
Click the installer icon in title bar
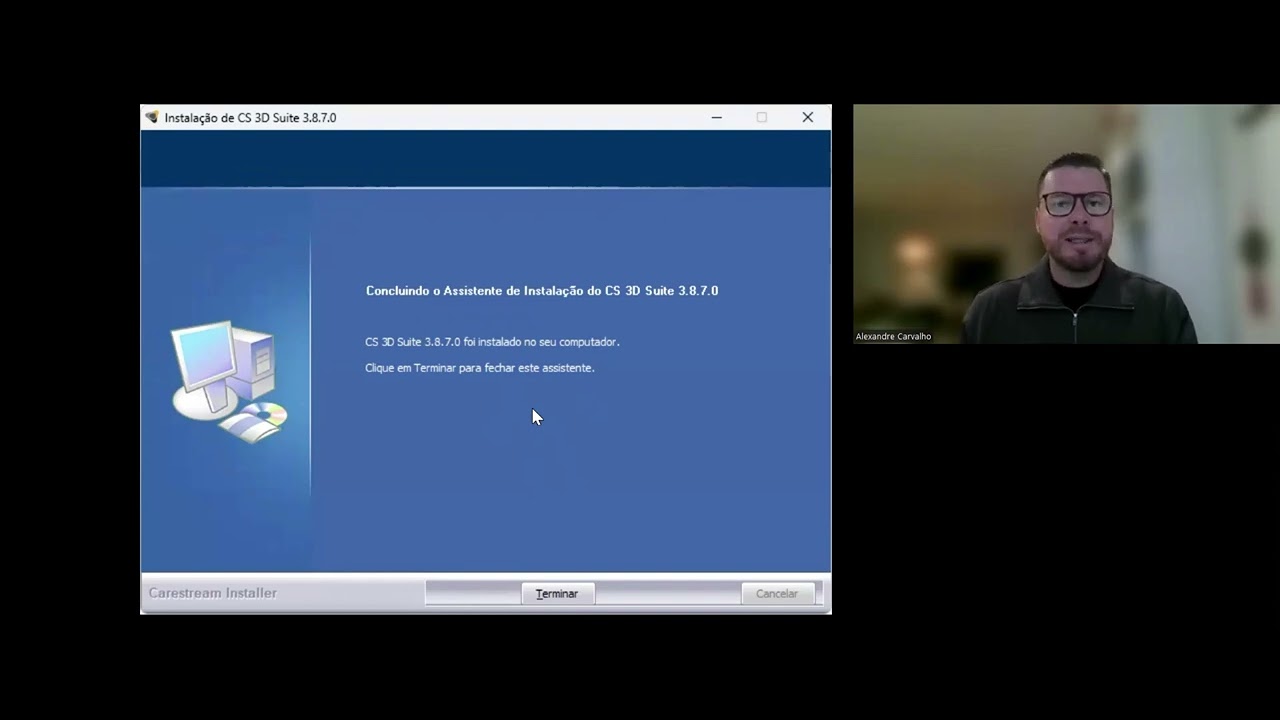(152, 117)
